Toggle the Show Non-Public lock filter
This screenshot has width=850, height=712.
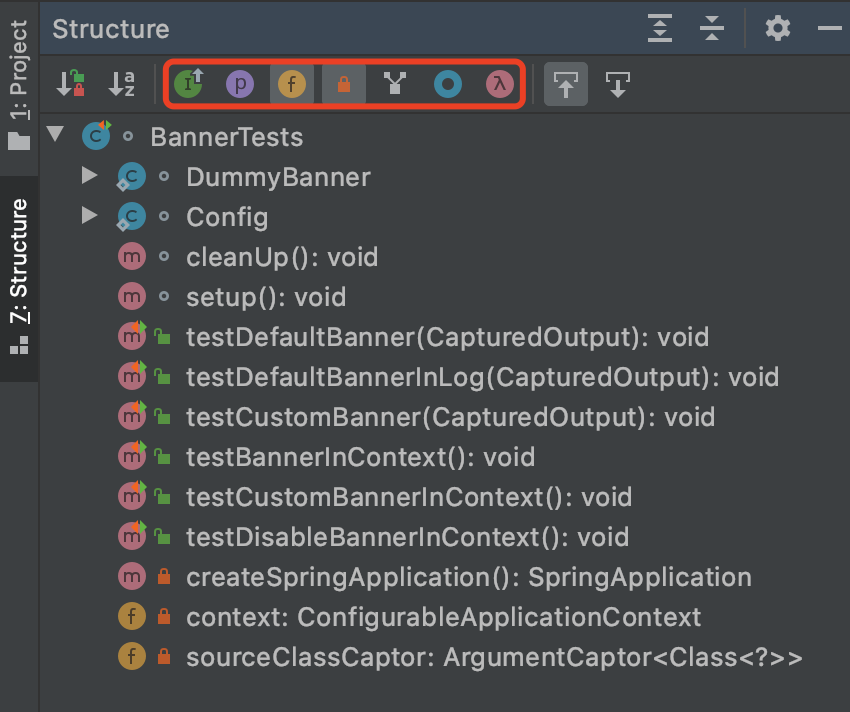coord(344,85)
